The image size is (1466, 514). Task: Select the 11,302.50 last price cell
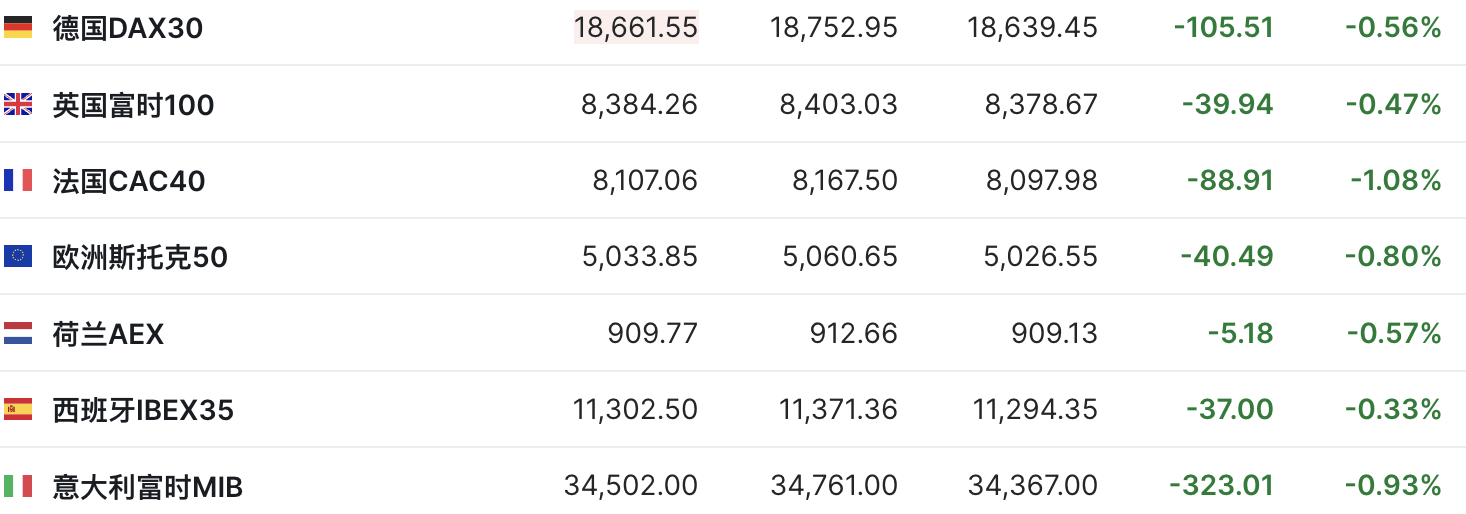(635, 410)
